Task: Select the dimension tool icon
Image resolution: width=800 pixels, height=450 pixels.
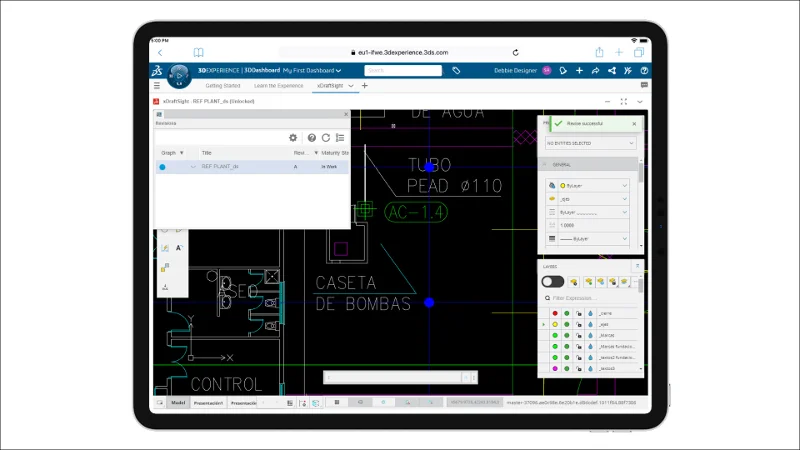Action: (x=165, y=287)
